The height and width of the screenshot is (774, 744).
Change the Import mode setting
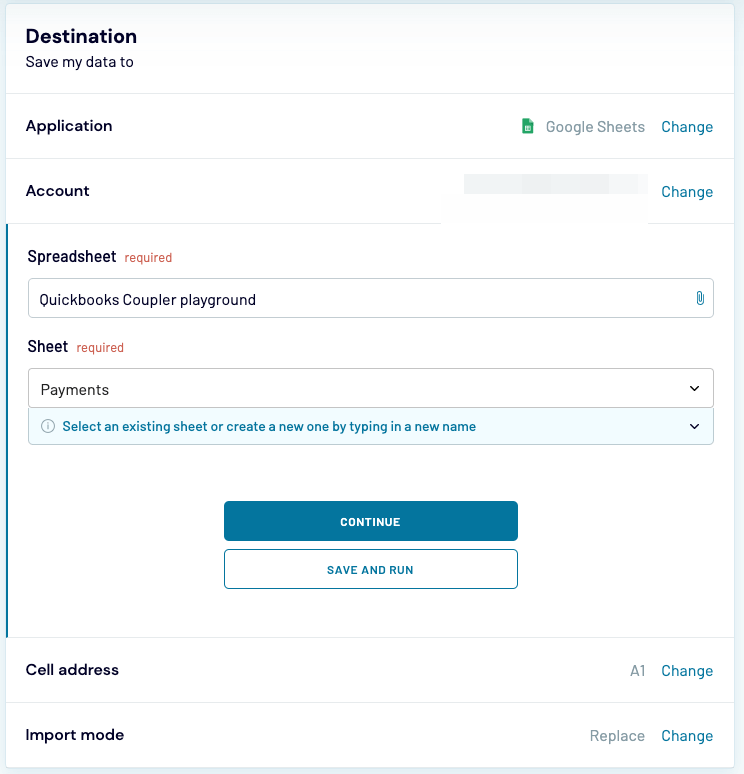pos(687,736)
